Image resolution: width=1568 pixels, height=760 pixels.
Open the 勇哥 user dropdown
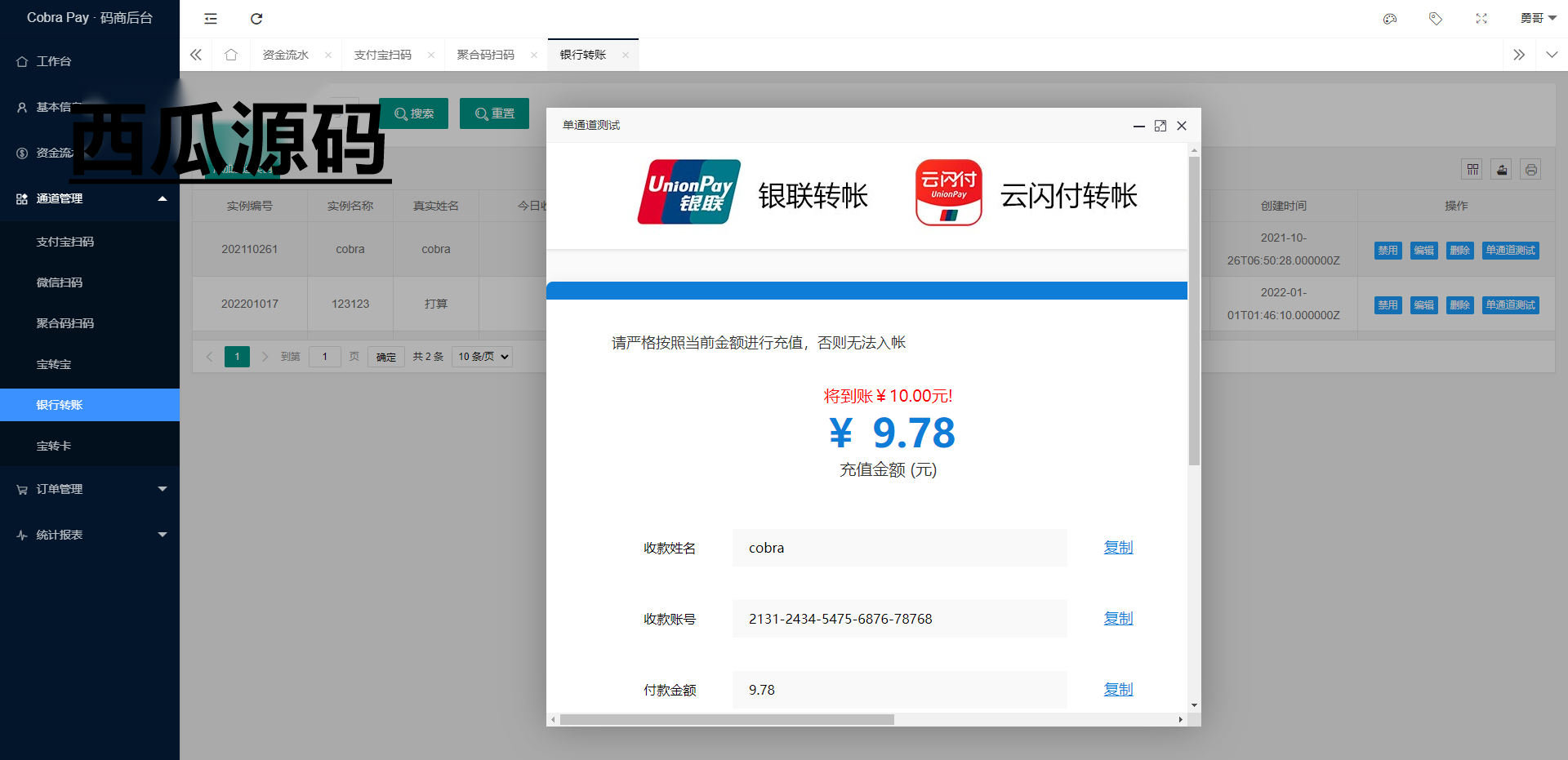1539,18
